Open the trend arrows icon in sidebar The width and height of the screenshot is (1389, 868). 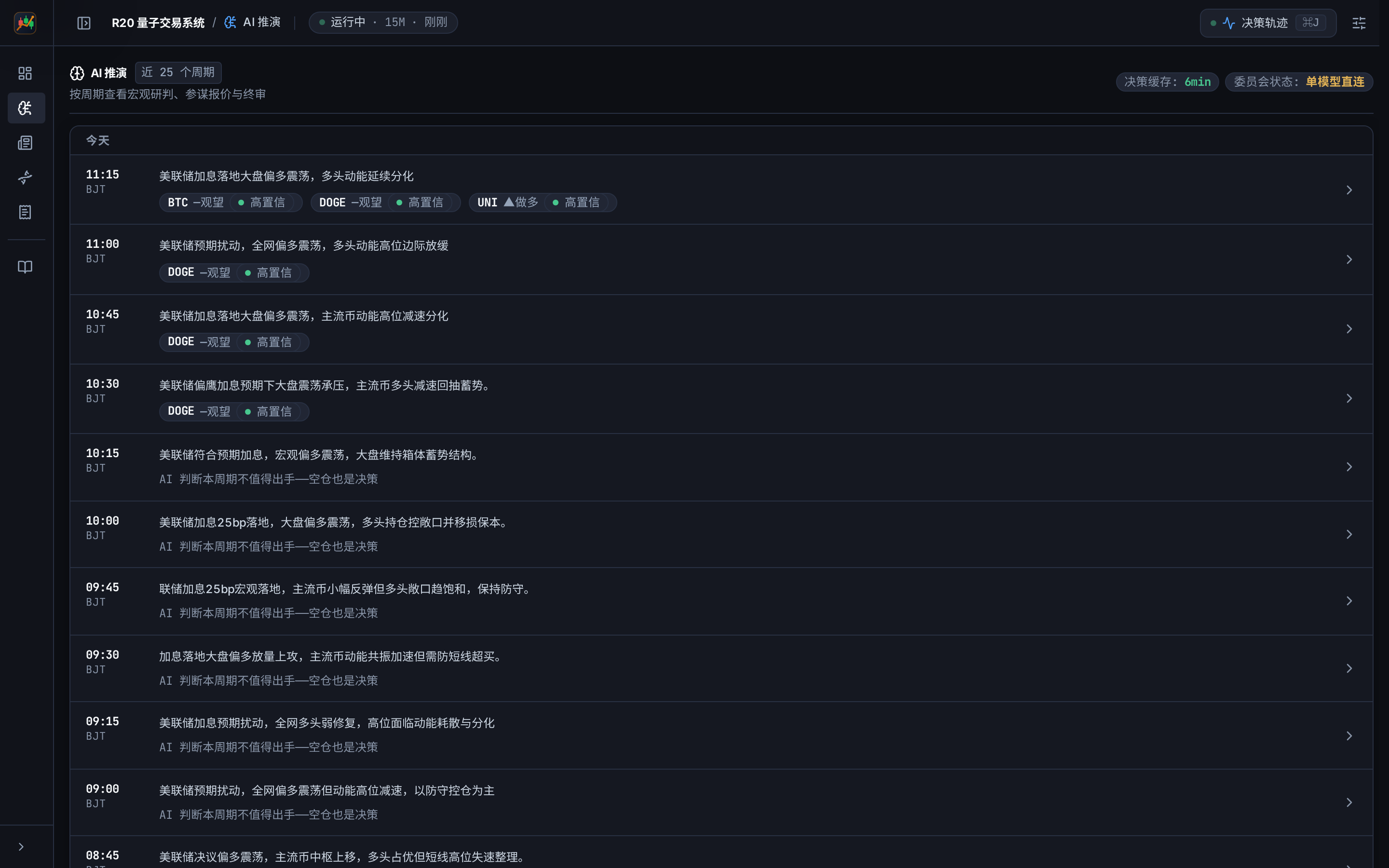pos(25,177)
